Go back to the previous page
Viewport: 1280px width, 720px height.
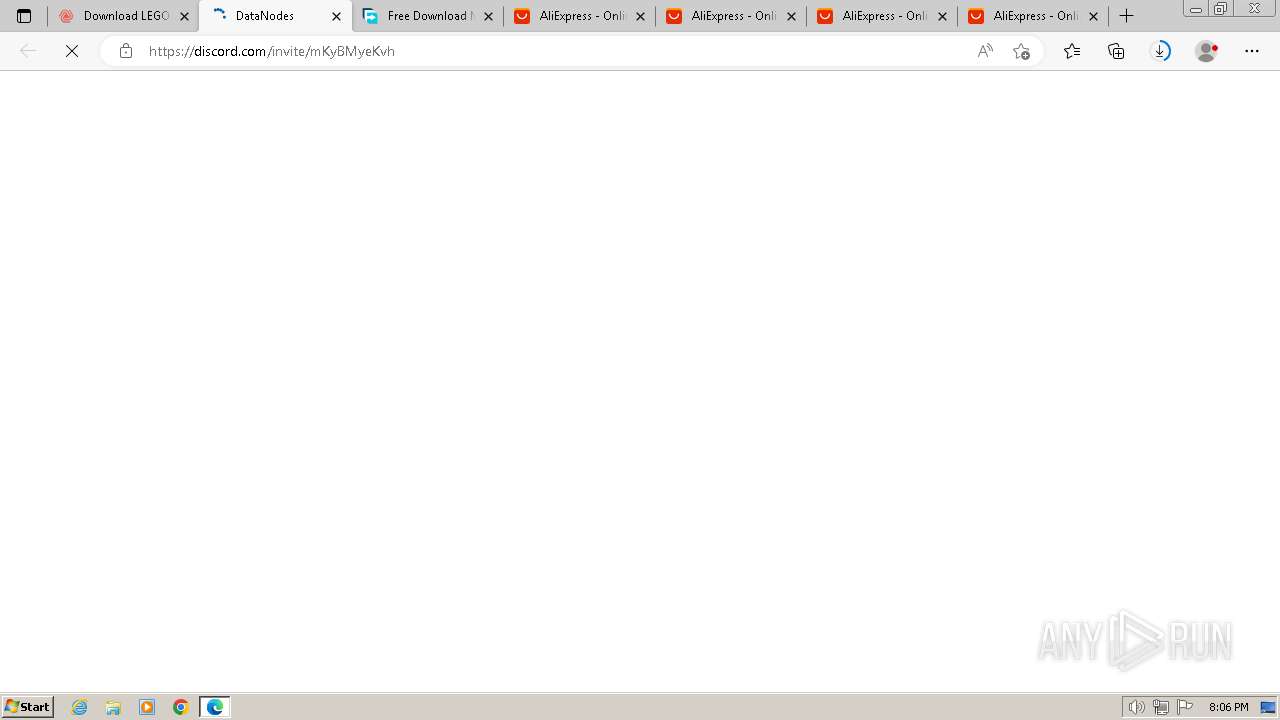(x=28, y=51)
